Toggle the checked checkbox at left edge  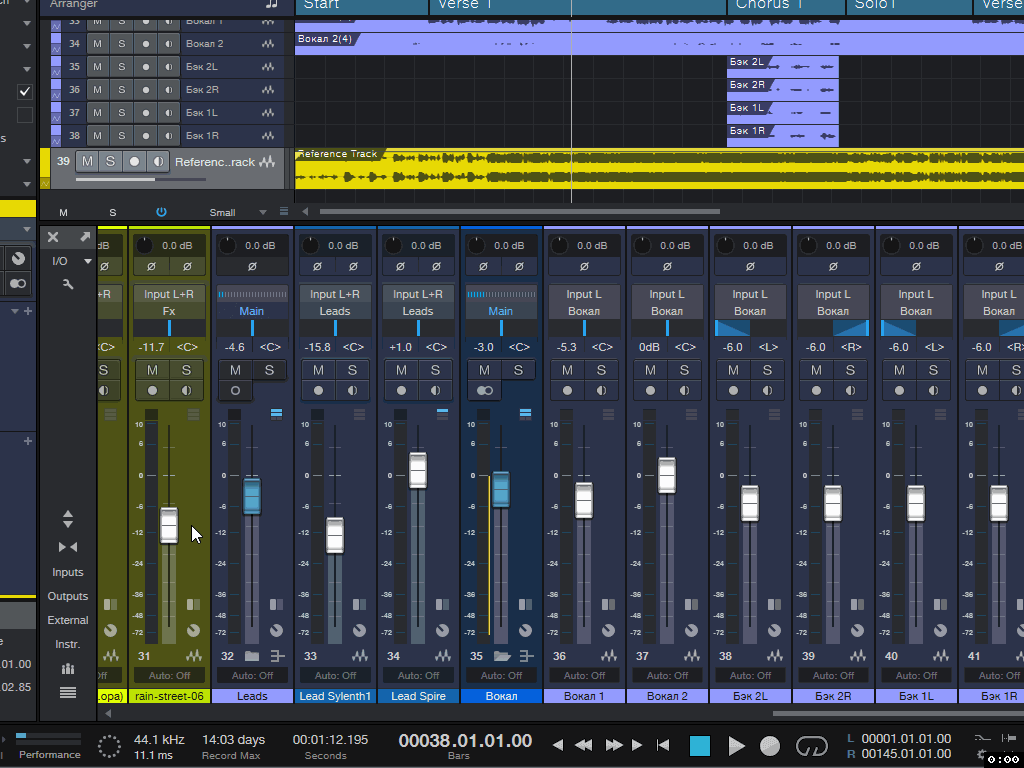point(25,91)
